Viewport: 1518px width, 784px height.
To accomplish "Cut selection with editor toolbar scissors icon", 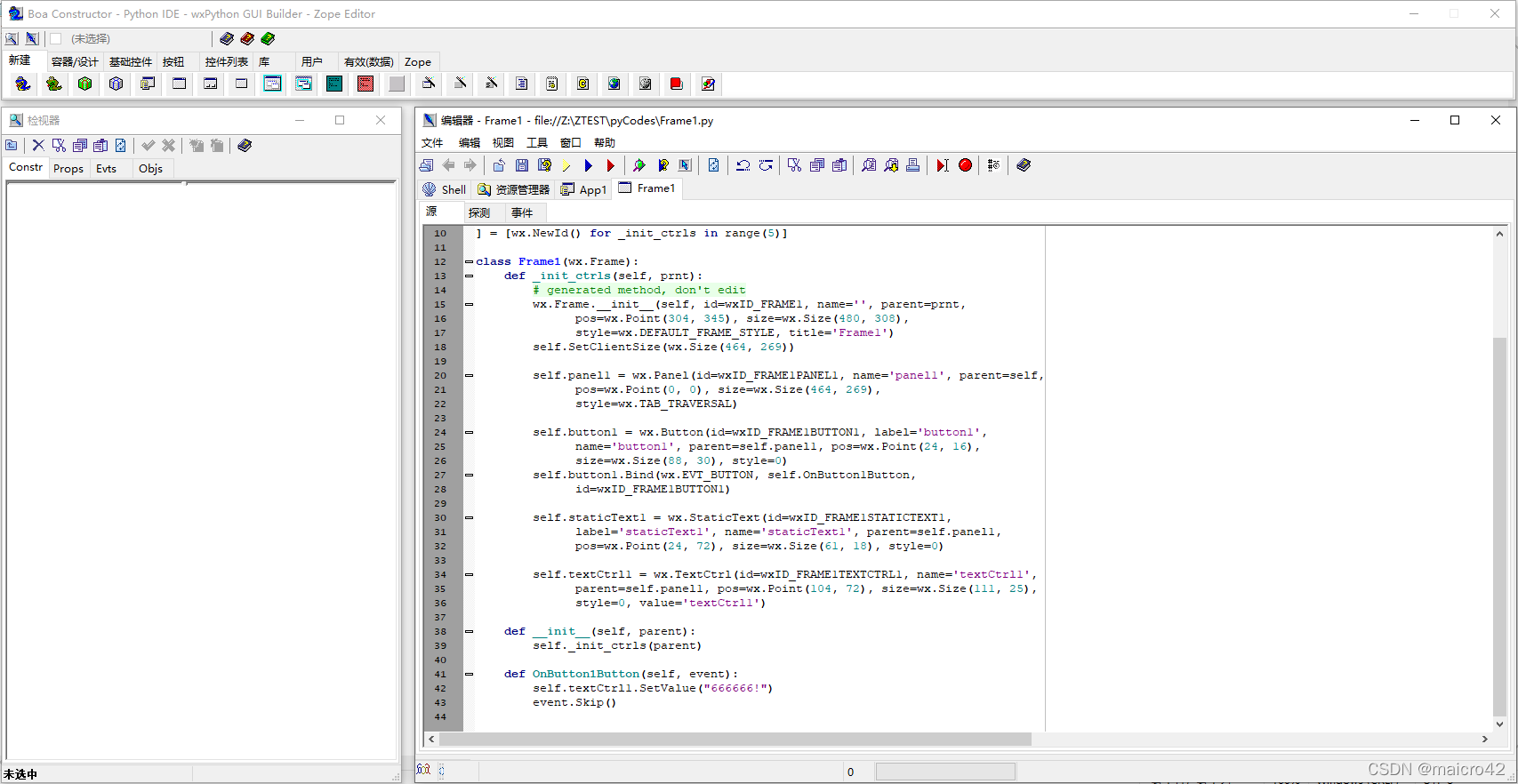I will point(794,165).
